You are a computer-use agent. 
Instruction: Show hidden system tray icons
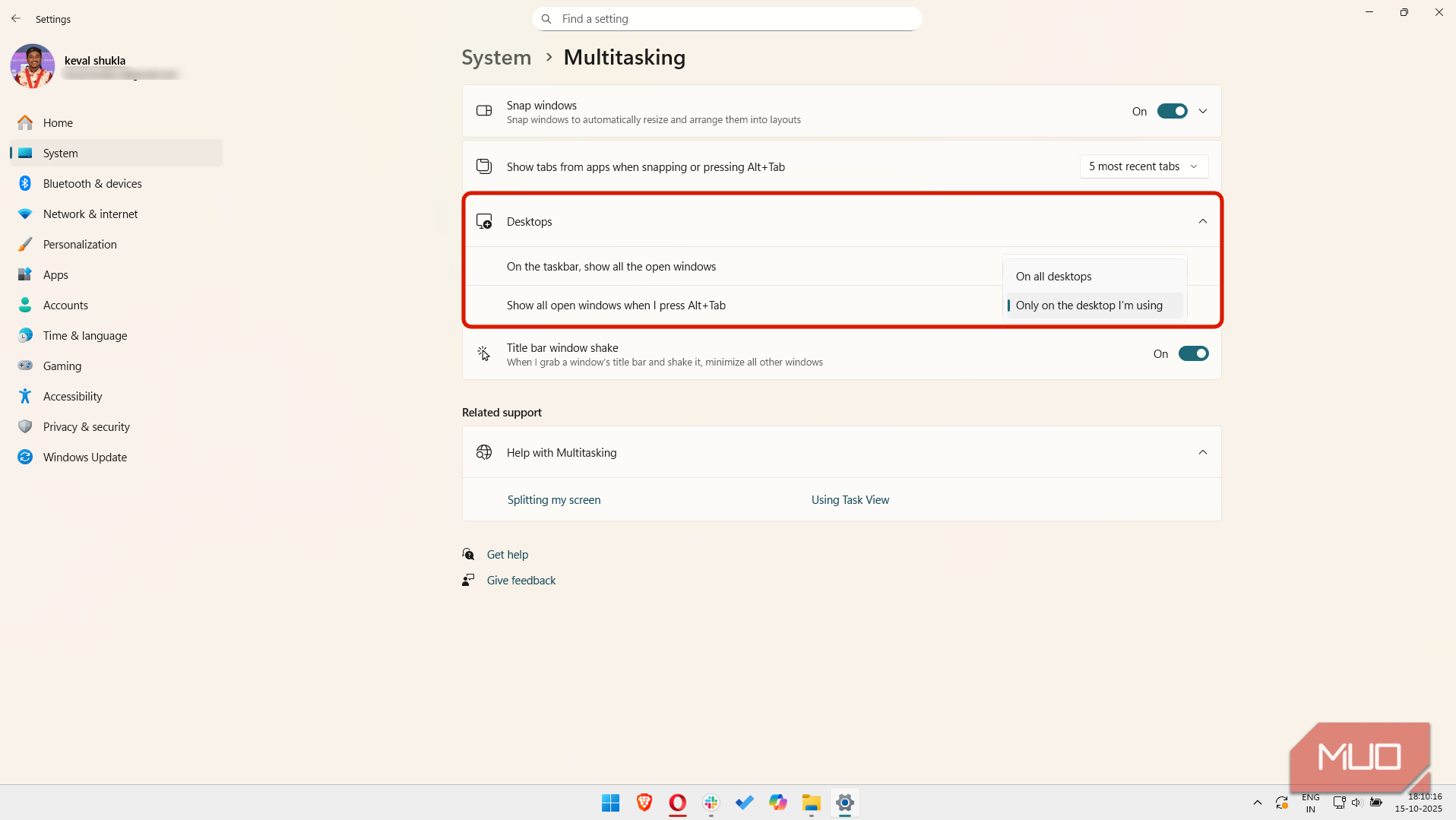pos(1257,803)
